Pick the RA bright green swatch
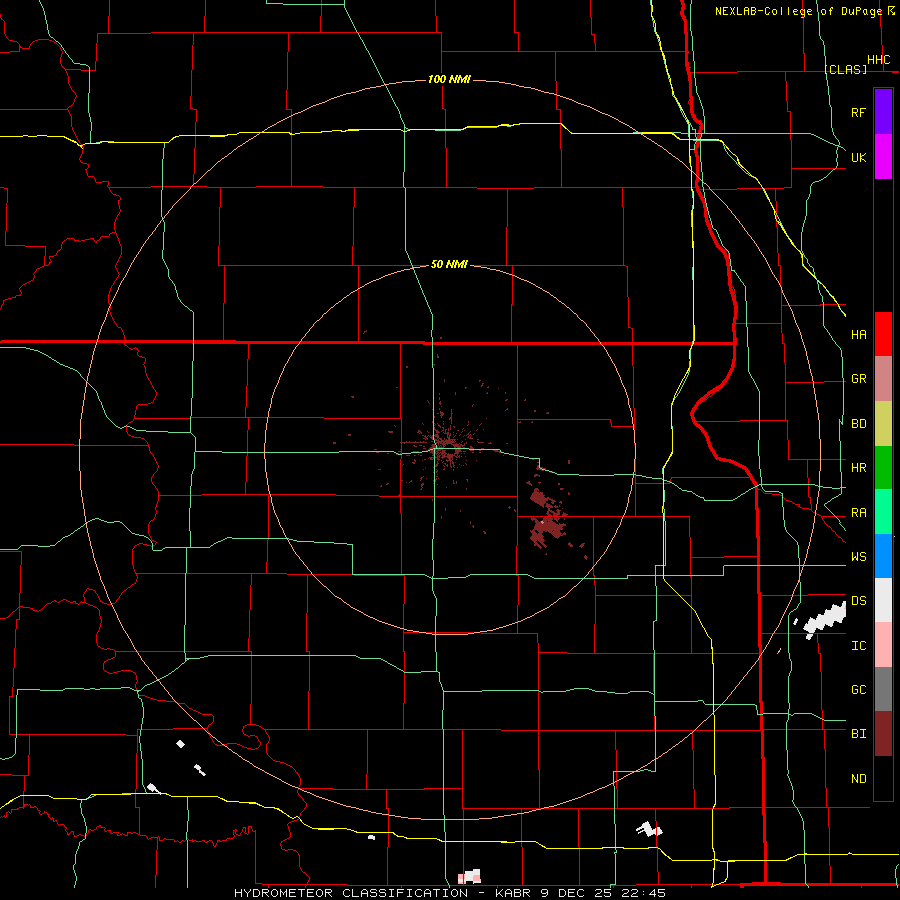The width and height of the screenshot is (900, 900). tap(883, 512)
